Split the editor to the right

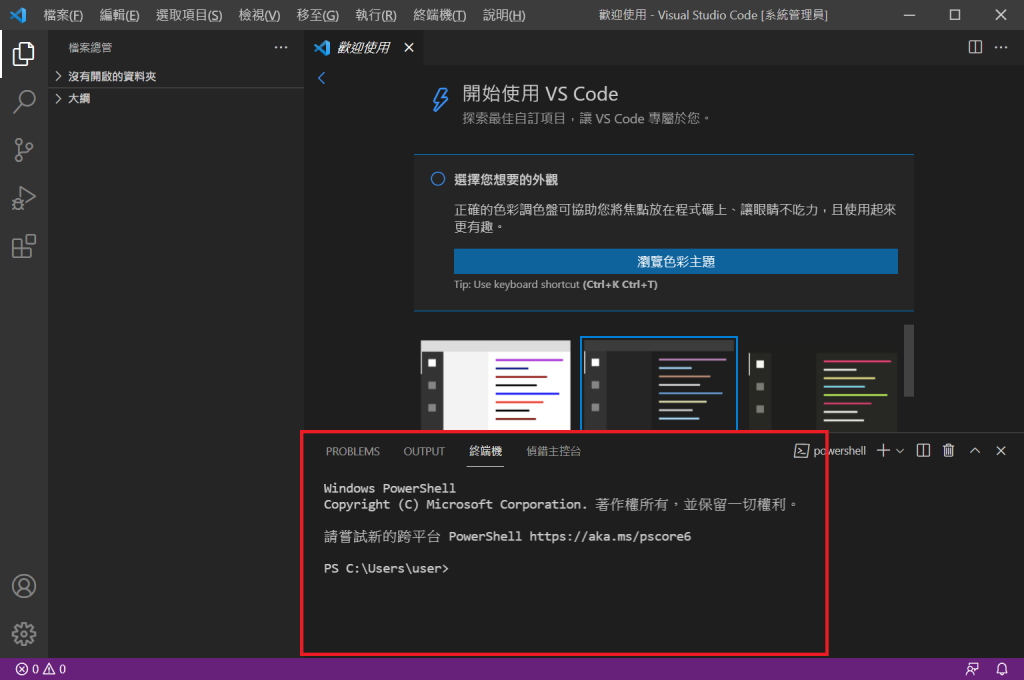tap(975, 47)
